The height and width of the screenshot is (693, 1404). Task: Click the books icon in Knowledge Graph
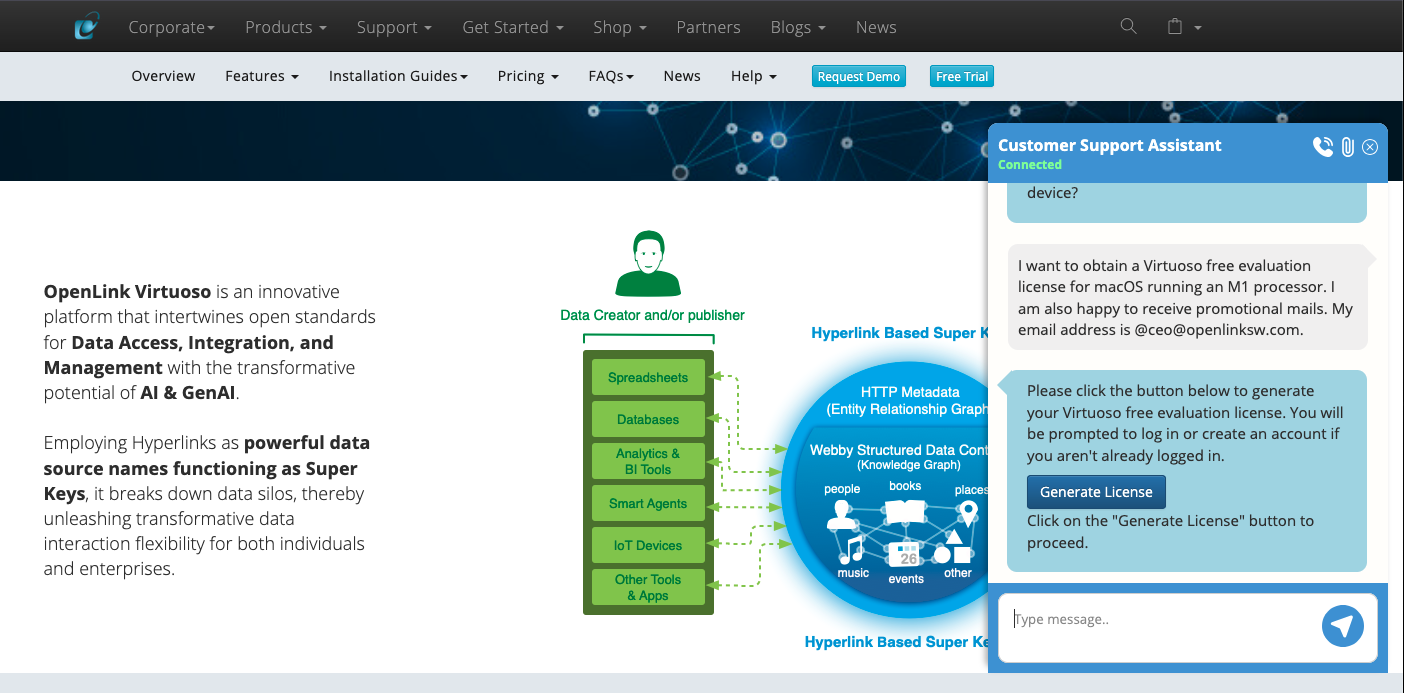(x=905, y=511)
